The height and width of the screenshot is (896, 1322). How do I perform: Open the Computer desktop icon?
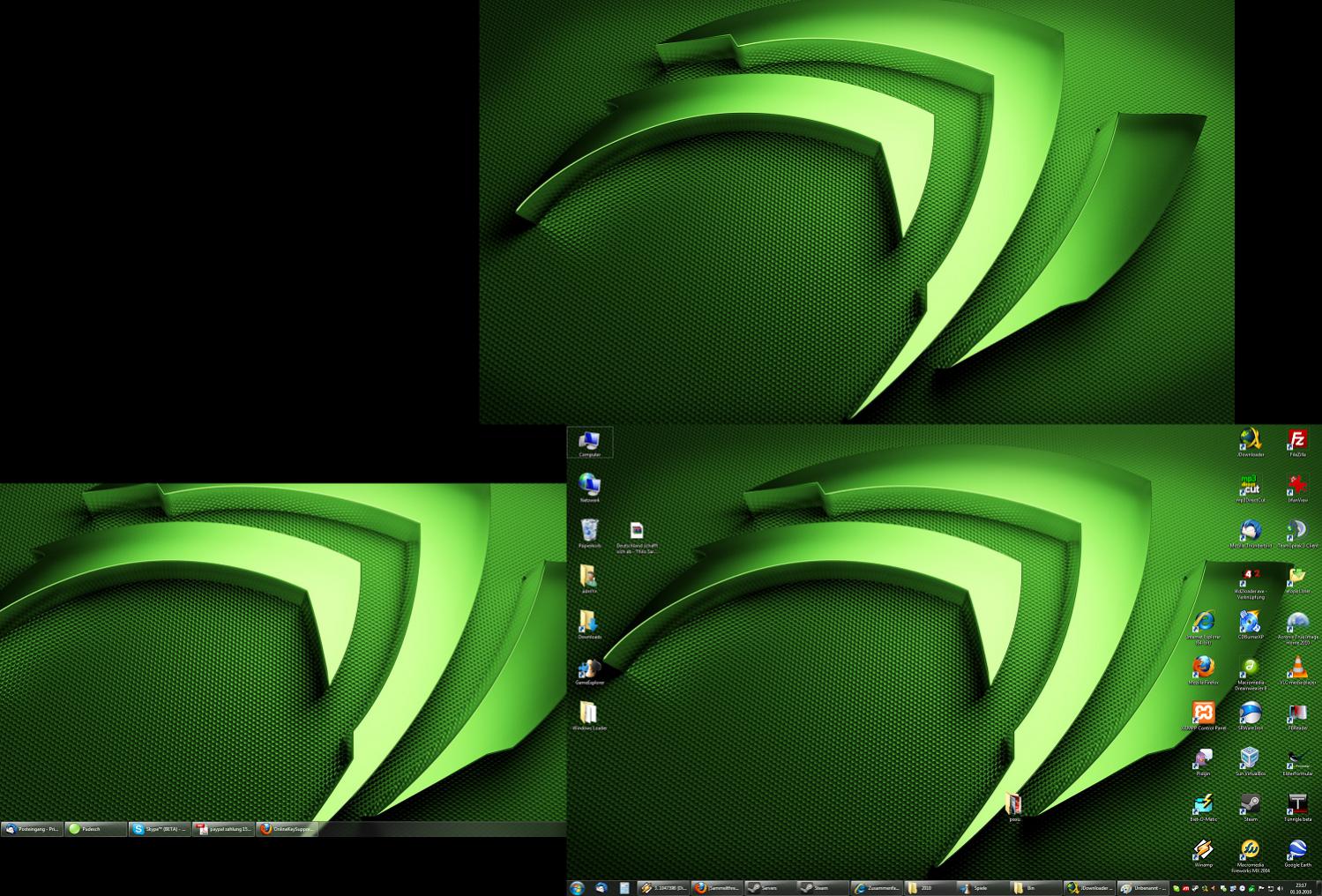point(589,443)
